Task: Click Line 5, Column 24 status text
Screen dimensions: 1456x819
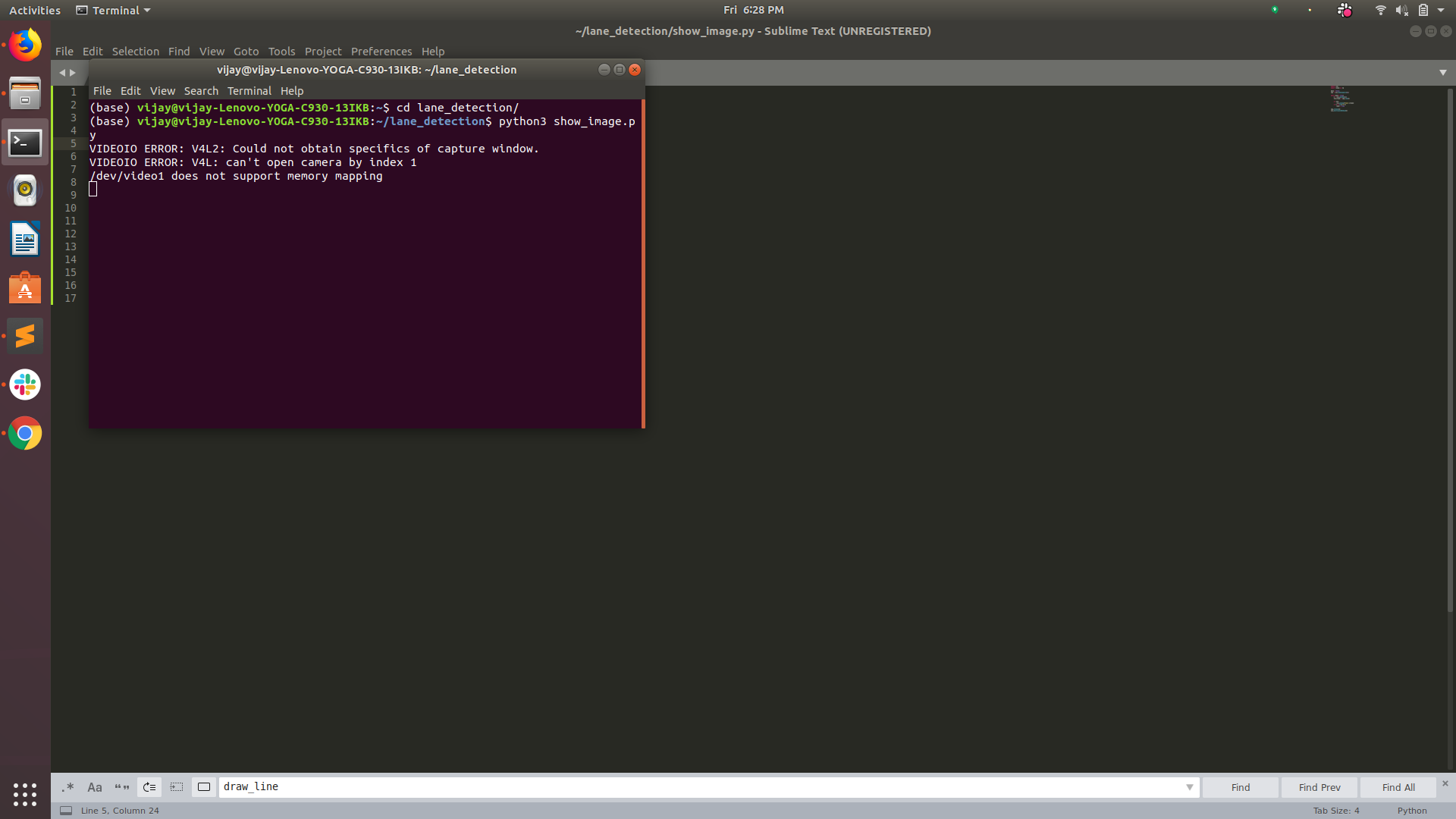Action: click(x=120, y=811)
